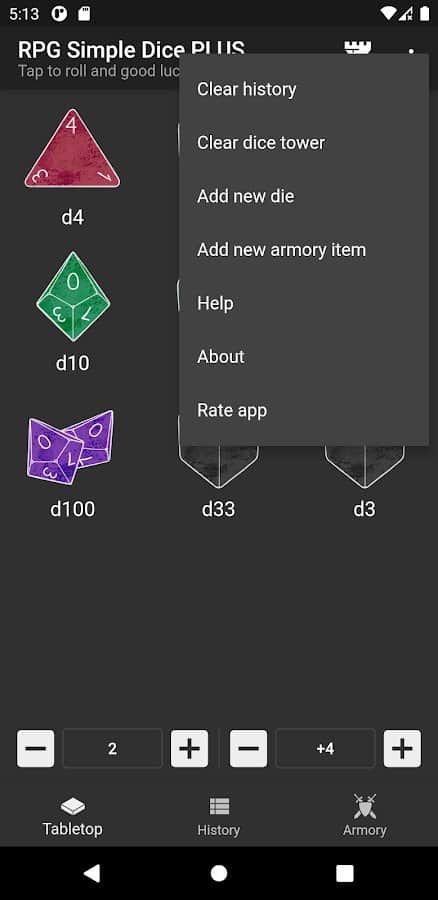Tap the Android back navigation button
The image size is (438, 900).
(x=92, y=873)
